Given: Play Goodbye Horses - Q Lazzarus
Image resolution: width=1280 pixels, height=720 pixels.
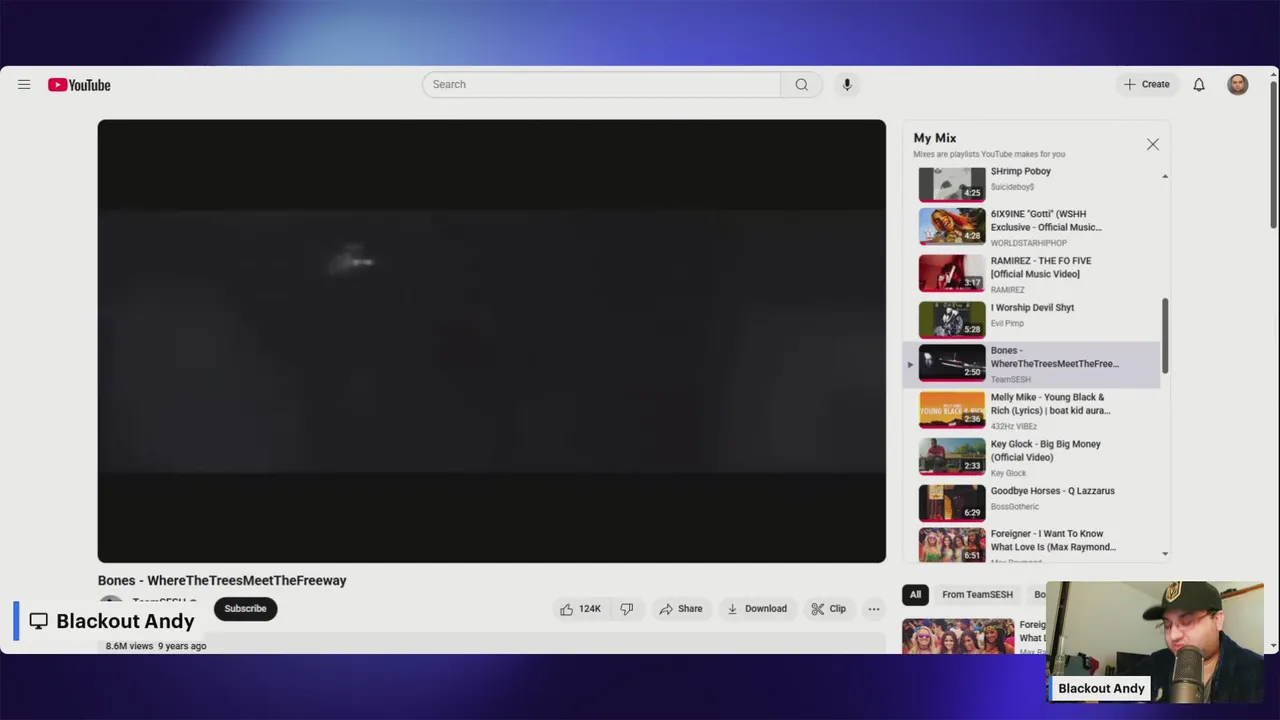Looking at the screenshot, I should 1031,504.
